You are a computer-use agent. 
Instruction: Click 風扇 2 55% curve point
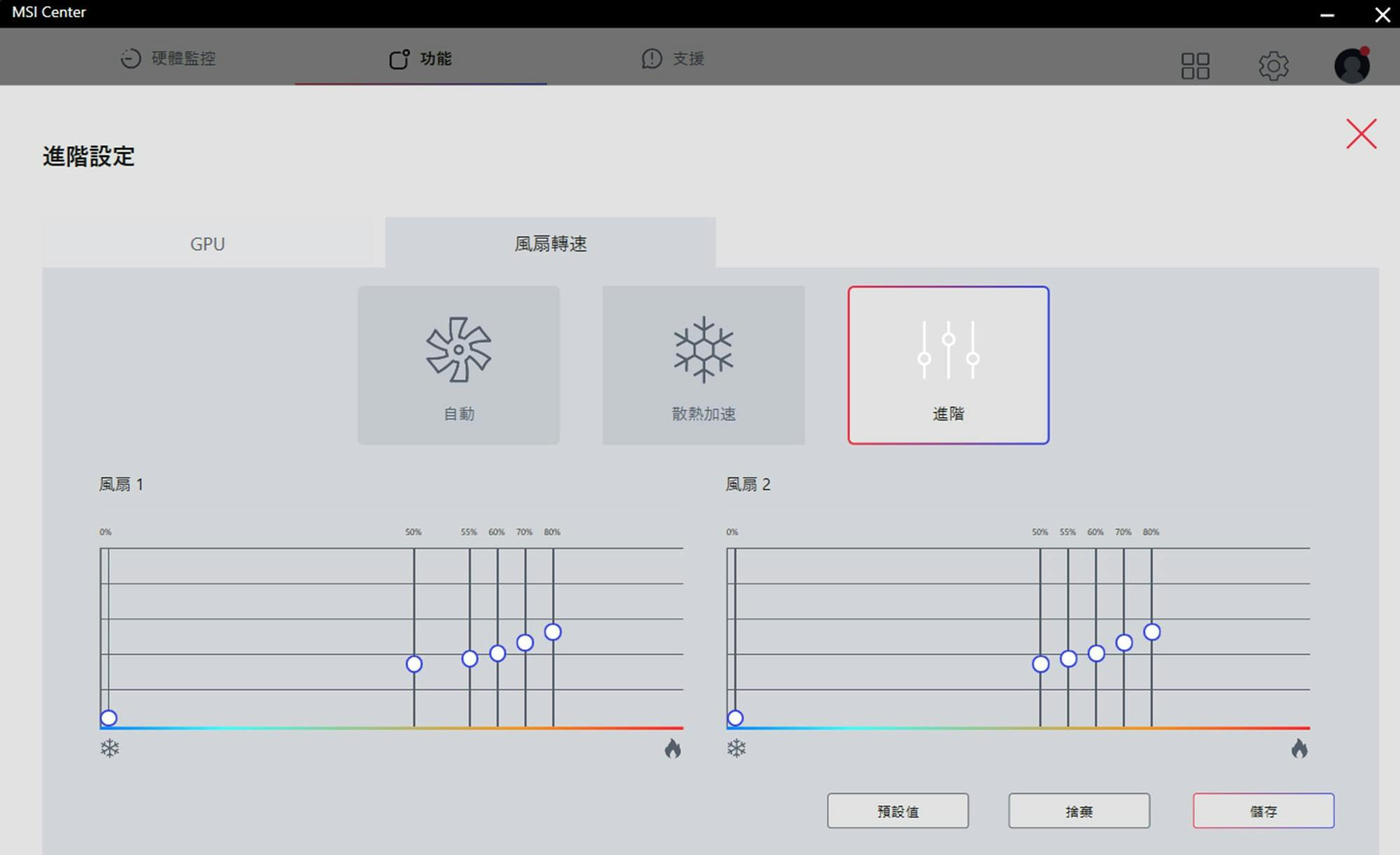click(1068, 658)
